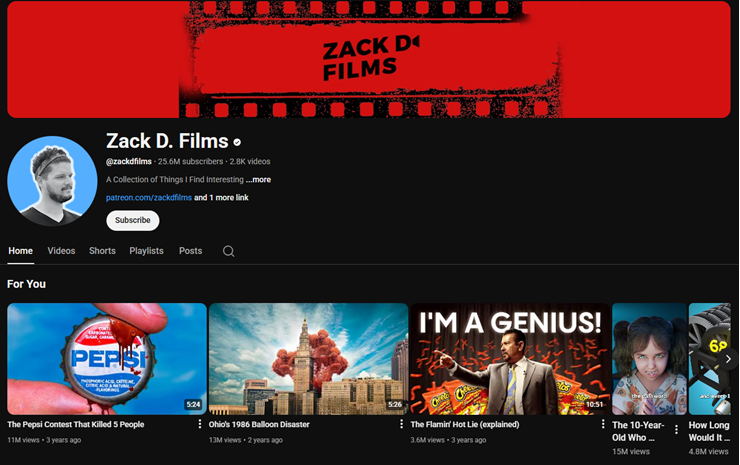Open options menu for Flamin' Hot Lie video

tap(603, 425)
